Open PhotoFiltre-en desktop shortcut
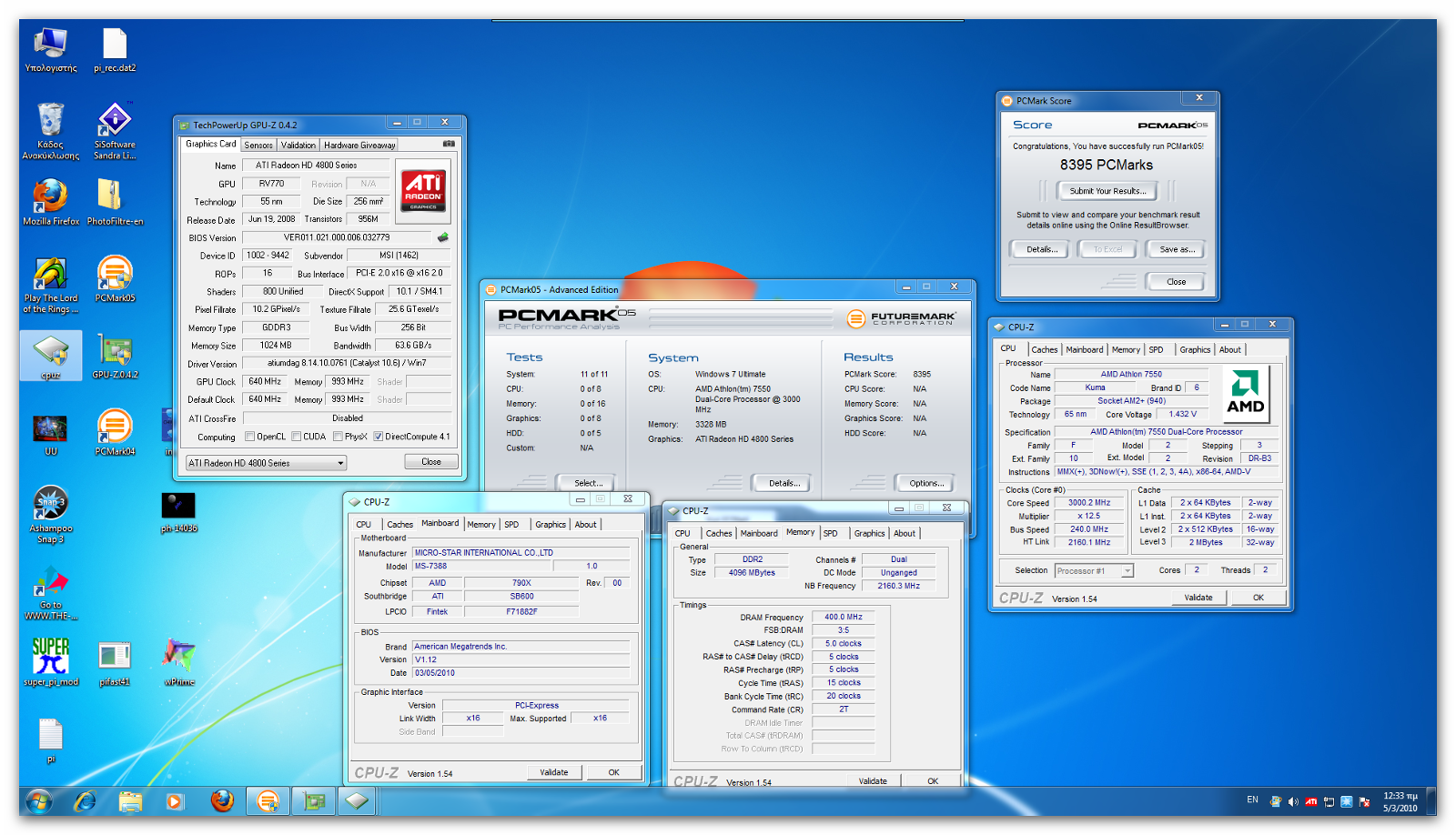1456x835 pixels. (115, 202)
